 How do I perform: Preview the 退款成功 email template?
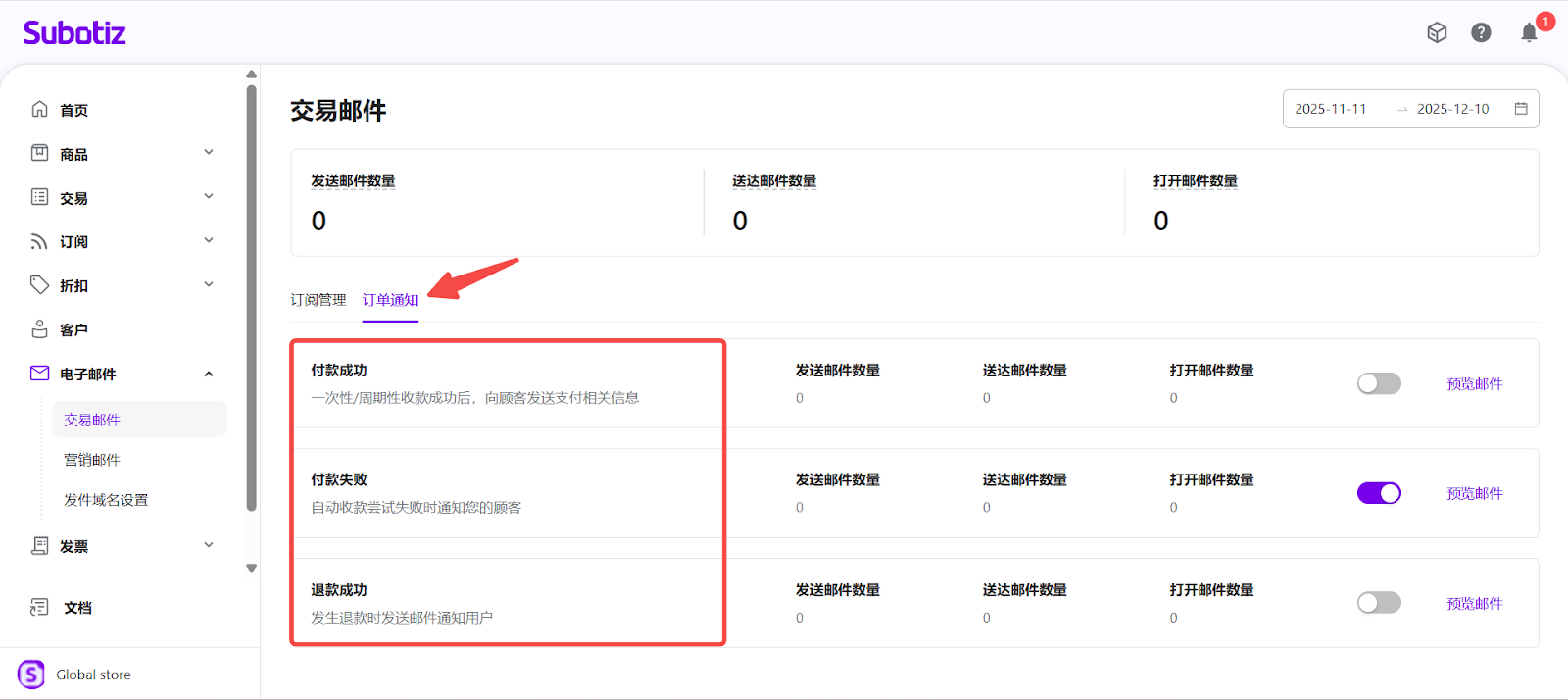[1474, 604]
